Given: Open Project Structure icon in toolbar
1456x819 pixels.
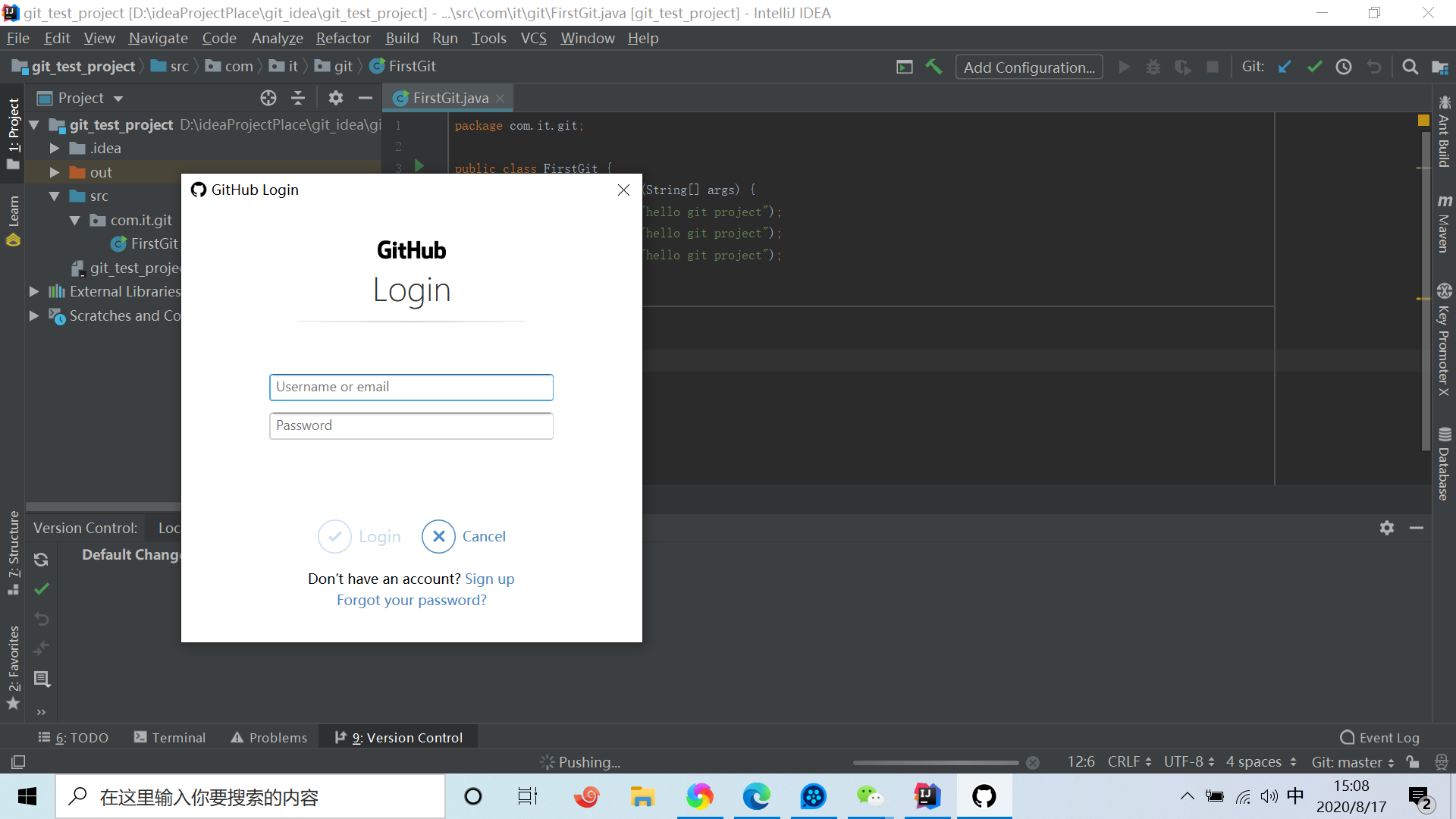Looking at the screenshot, I should pyautogui.click(x=1440, y=67).
